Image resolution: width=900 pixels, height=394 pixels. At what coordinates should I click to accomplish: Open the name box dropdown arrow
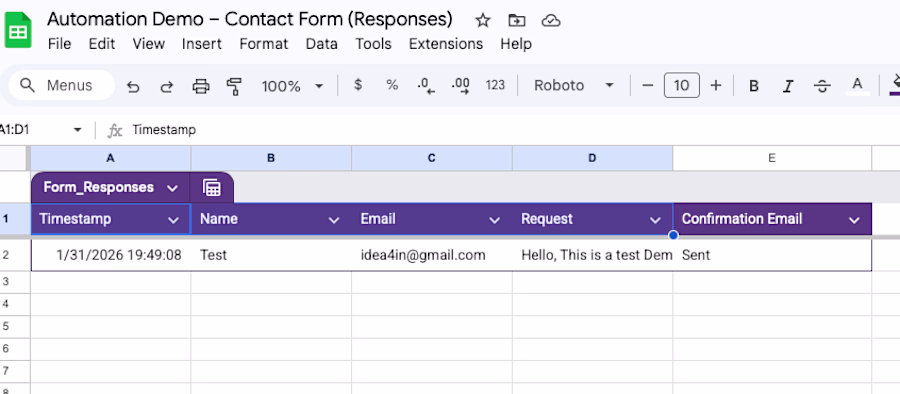coord(77,130)
